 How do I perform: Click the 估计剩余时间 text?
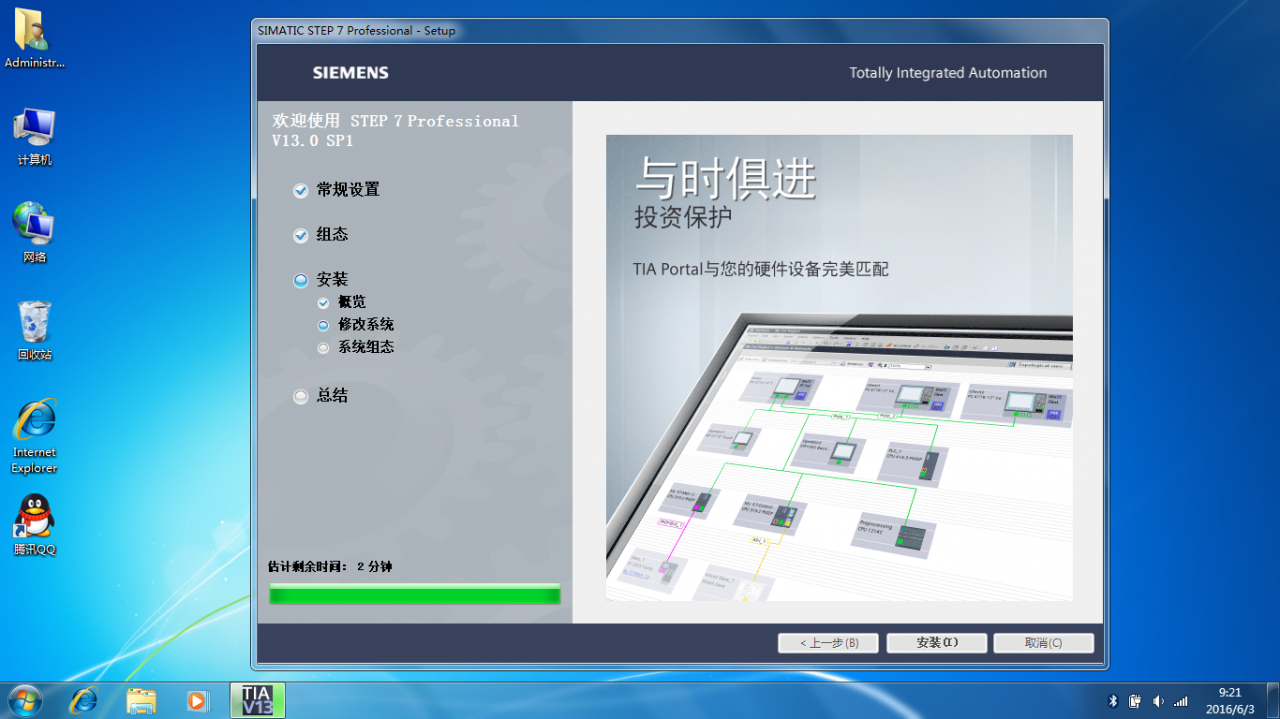(x=330, y=567)
